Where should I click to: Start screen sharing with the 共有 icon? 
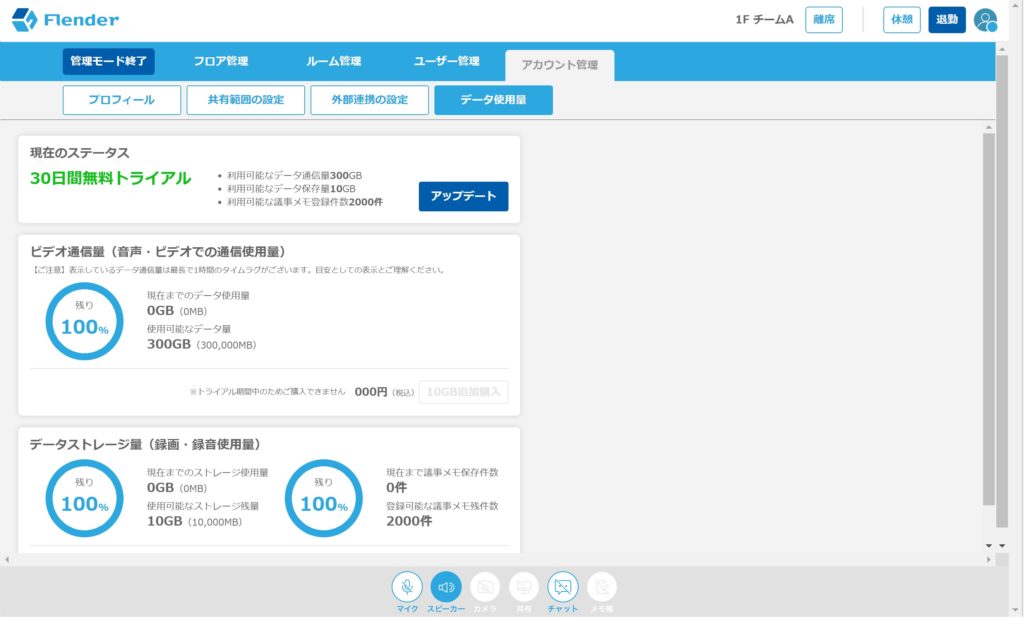[x=524, y=586]
